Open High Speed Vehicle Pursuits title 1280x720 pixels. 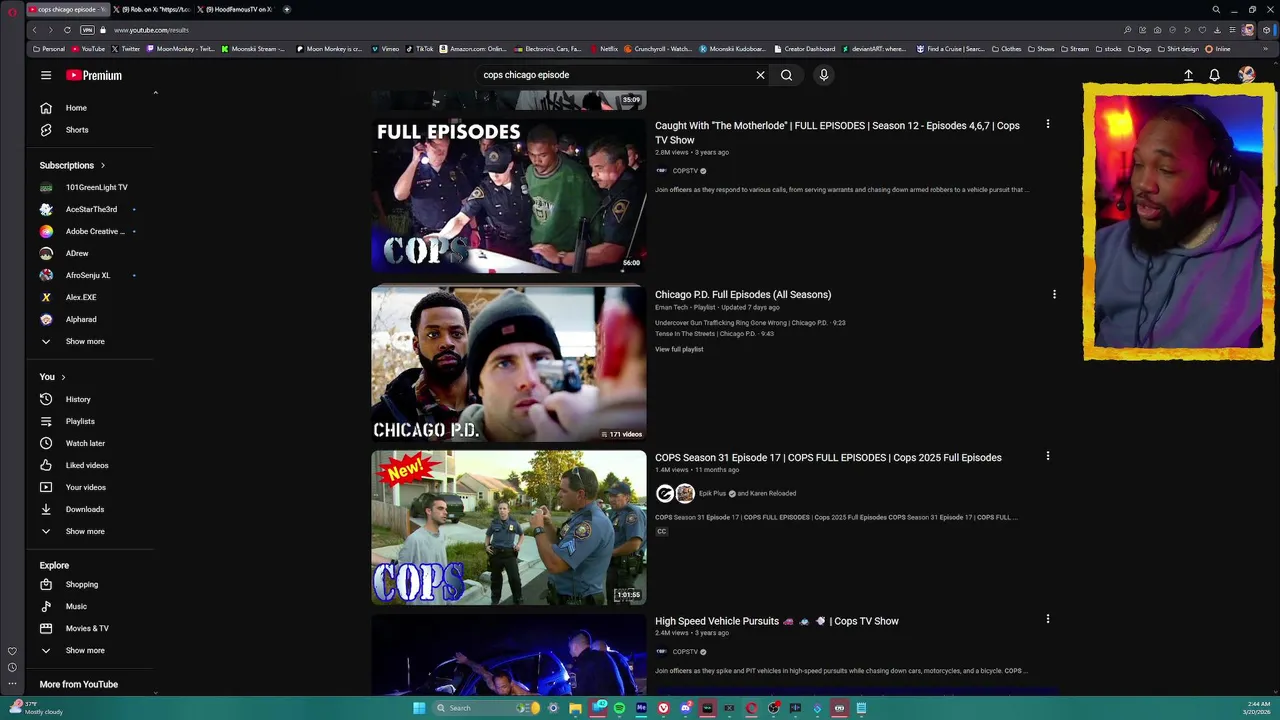[777, 621]
